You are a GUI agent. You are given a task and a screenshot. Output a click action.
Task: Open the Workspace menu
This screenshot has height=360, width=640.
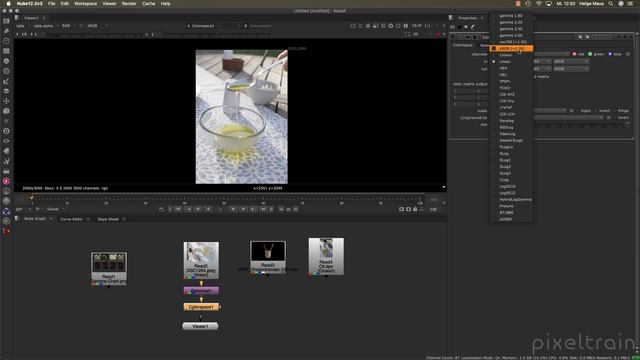[85, 3]
